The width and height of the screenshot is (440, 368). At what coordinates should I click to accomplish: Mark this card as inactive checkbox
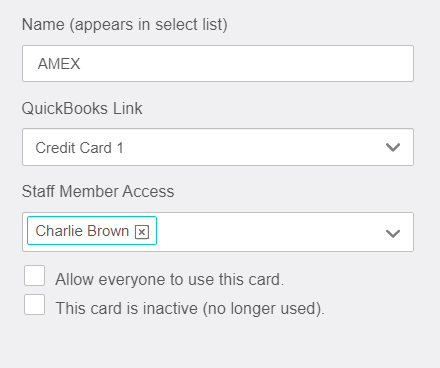34,305
